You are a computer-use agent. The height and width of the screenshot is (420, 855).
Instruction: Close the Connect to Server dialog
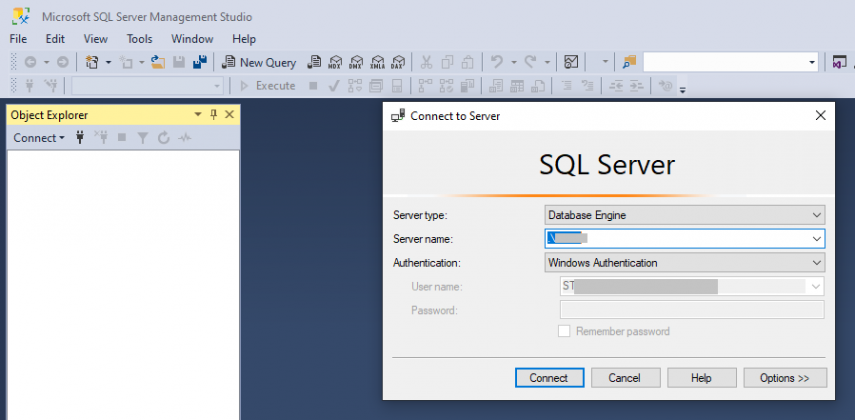pos(821,115)
